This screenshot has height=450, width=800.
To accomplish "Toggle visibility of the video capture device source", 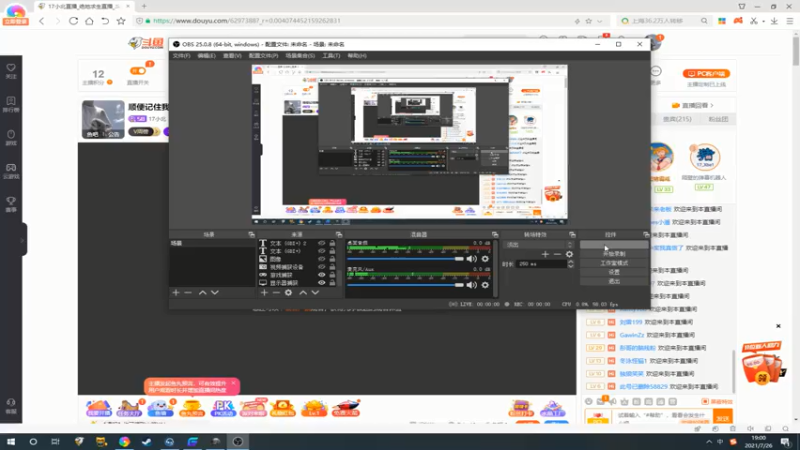I will [x=321, y=267].
